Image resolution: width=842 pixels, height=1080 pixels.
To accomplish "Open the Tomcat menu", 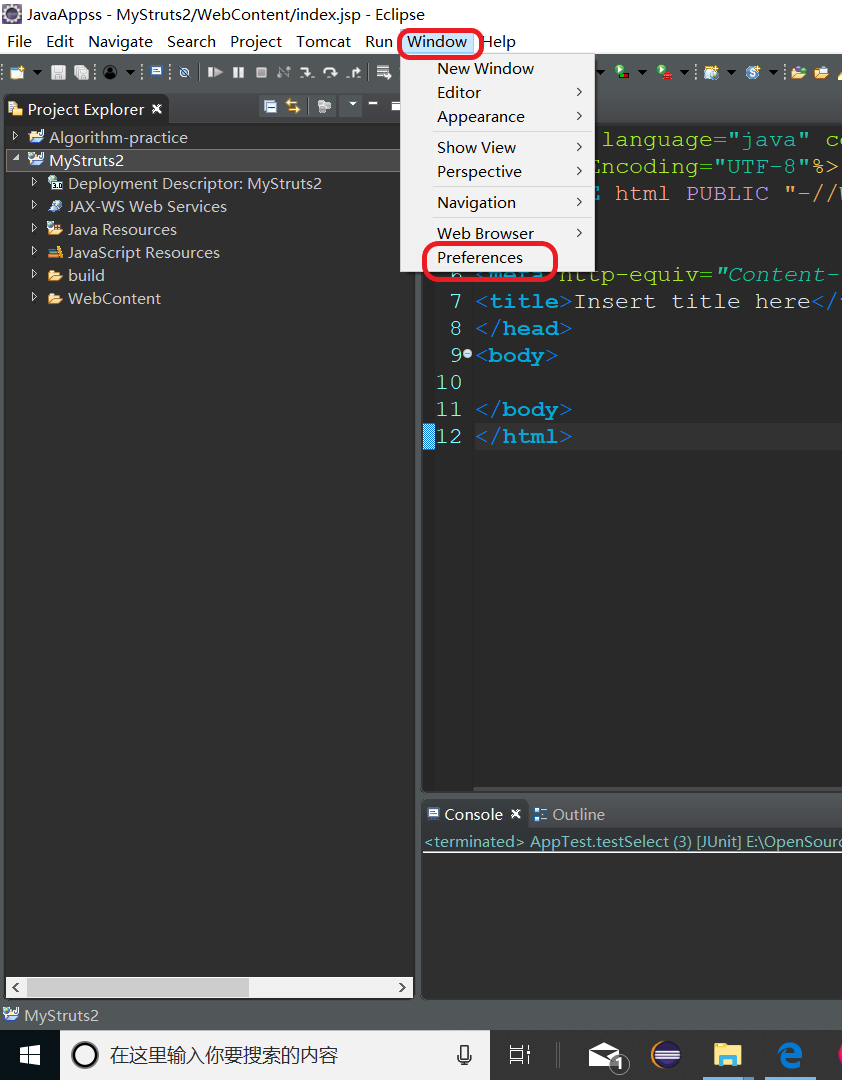I will [x=323, y=41].
